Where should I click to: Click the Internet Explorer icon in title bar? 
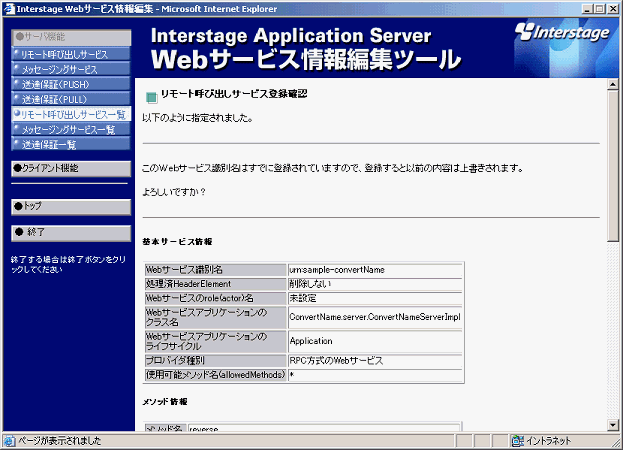click(9, 9)
